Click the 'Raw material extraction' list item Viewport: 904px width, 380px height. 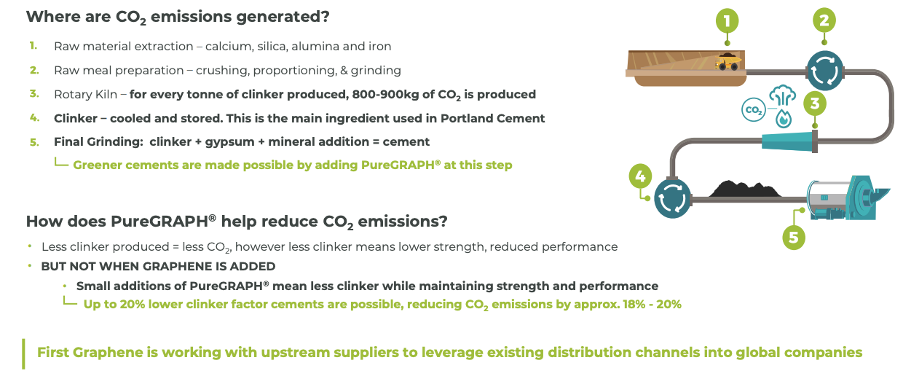pyautogui.click(x=223, y=46)
